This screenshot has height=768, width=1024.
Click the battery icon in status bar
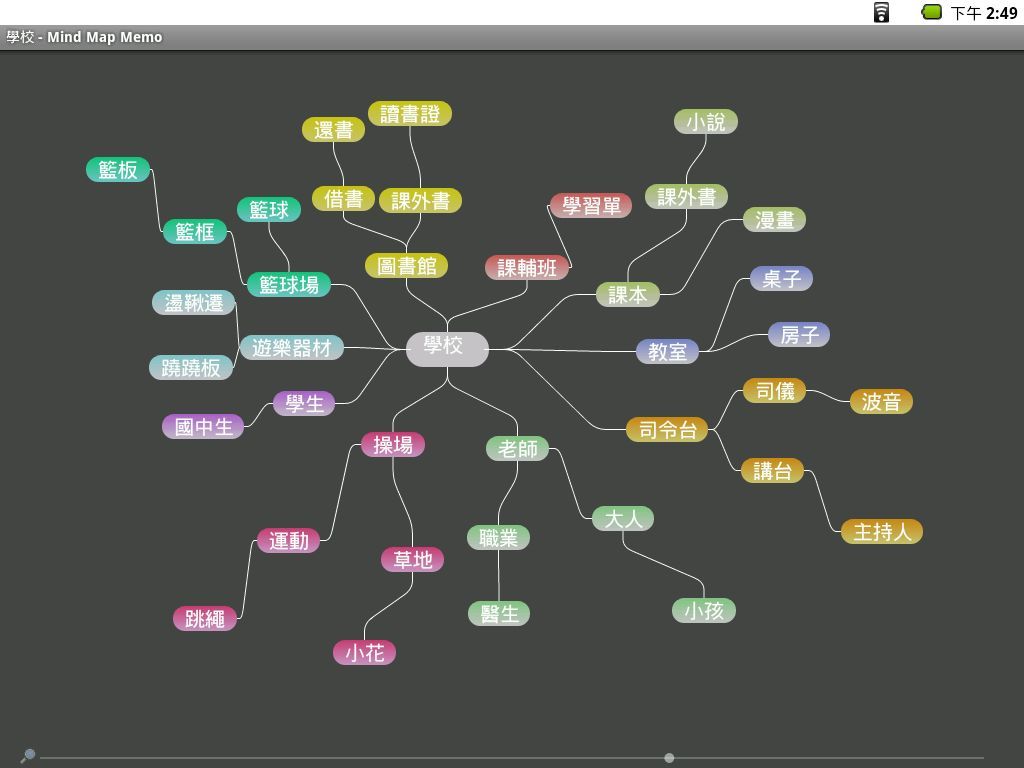(931, 12)
